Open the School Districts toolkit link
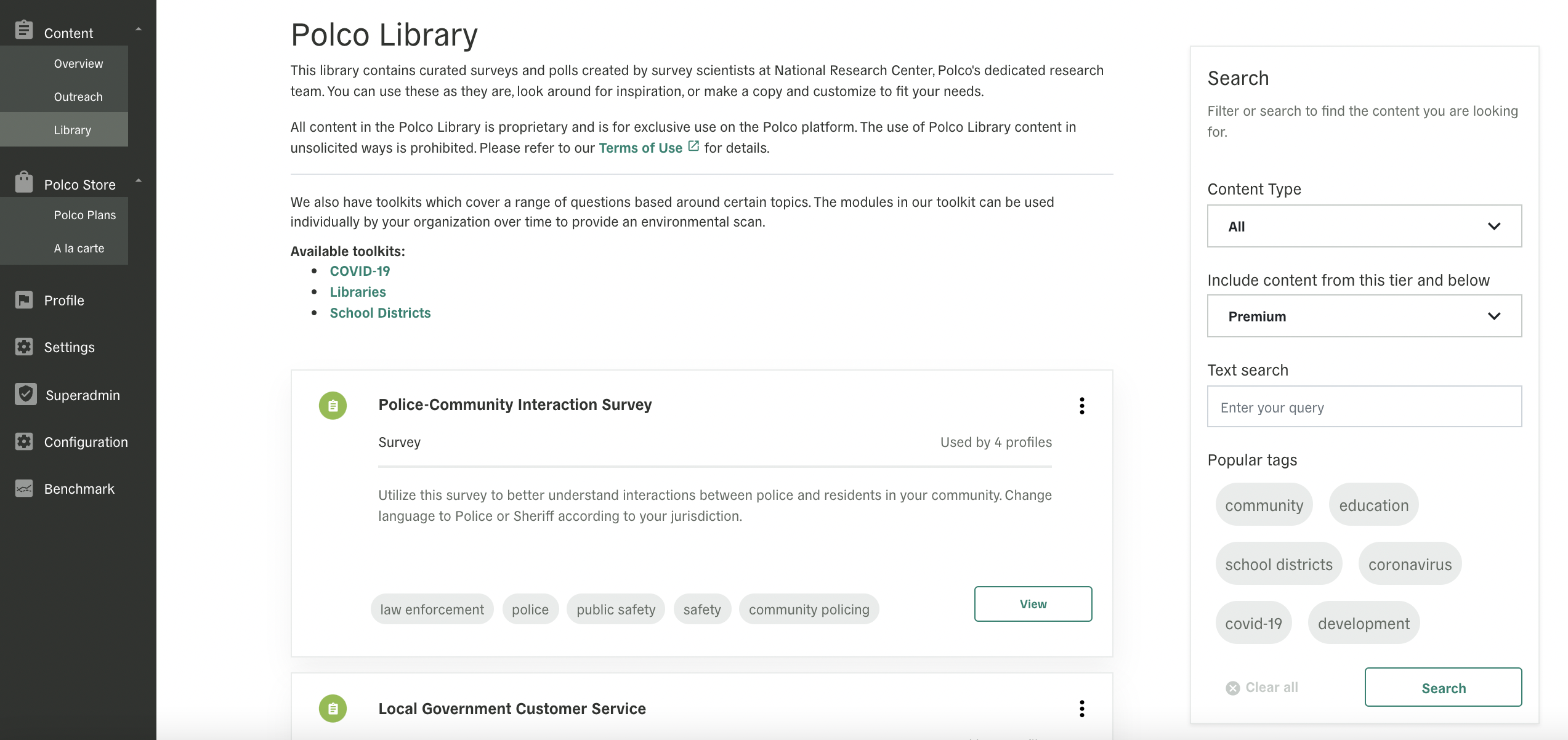1568x740 pixels. click(x=380, y=313)
